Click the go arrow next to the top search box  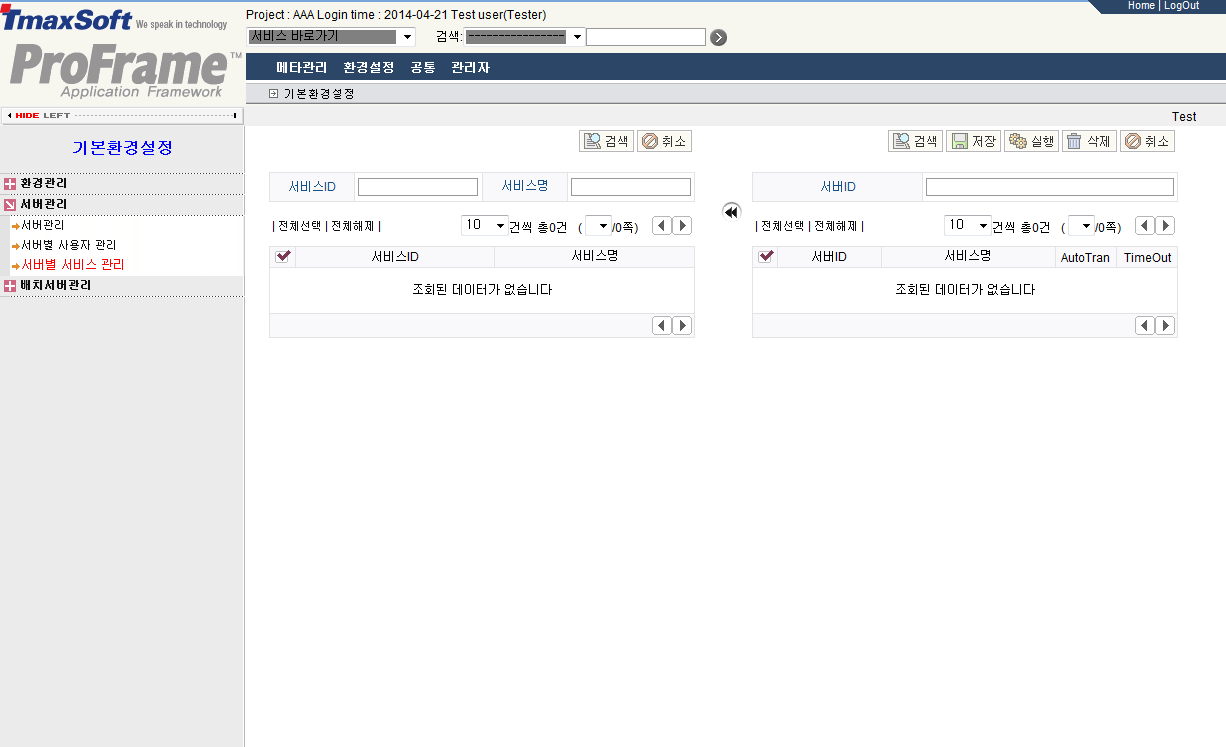718,38
